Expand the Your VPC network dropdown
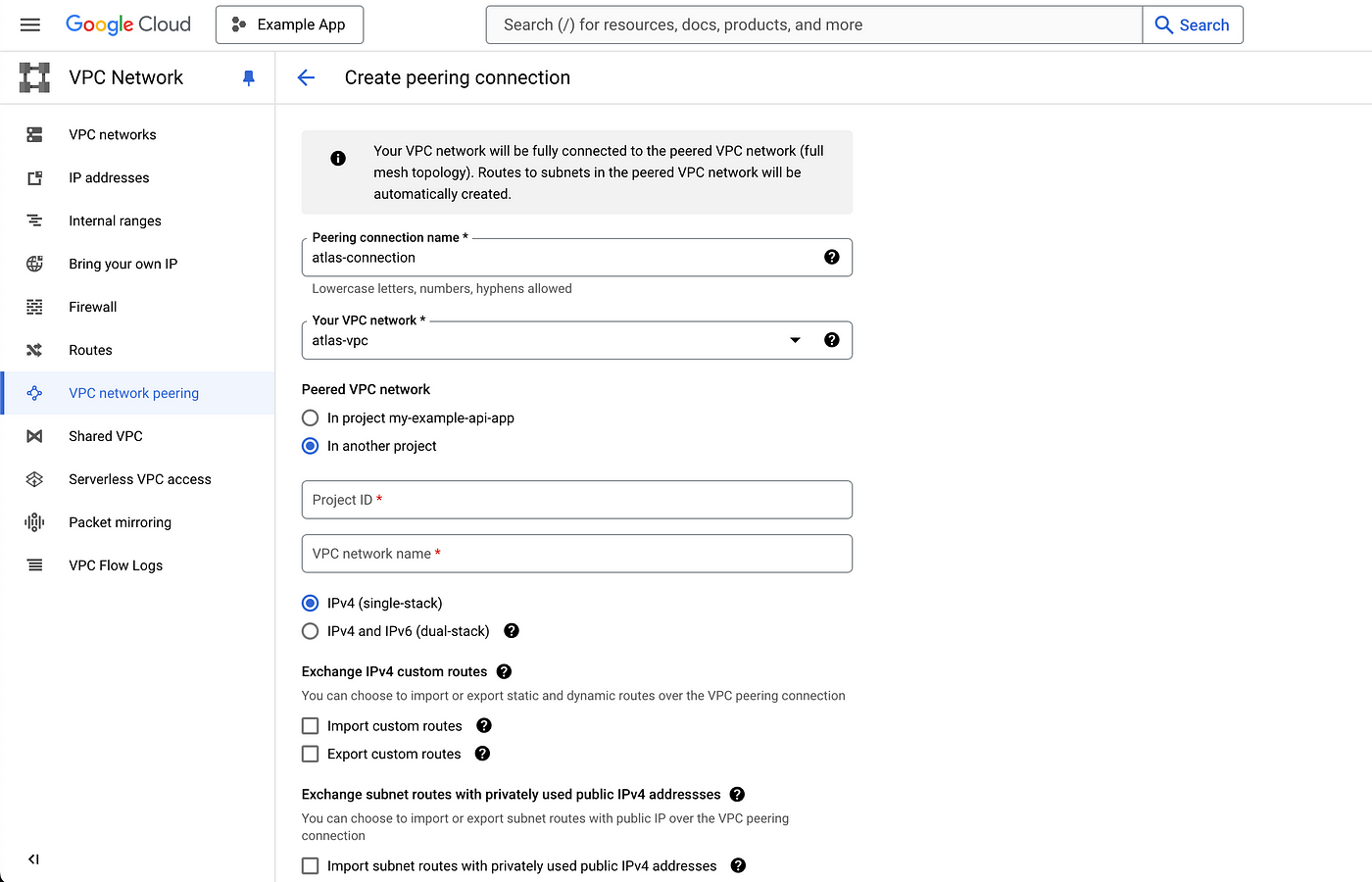This screenshot has width=1372, height=882. tap(577, 340)
